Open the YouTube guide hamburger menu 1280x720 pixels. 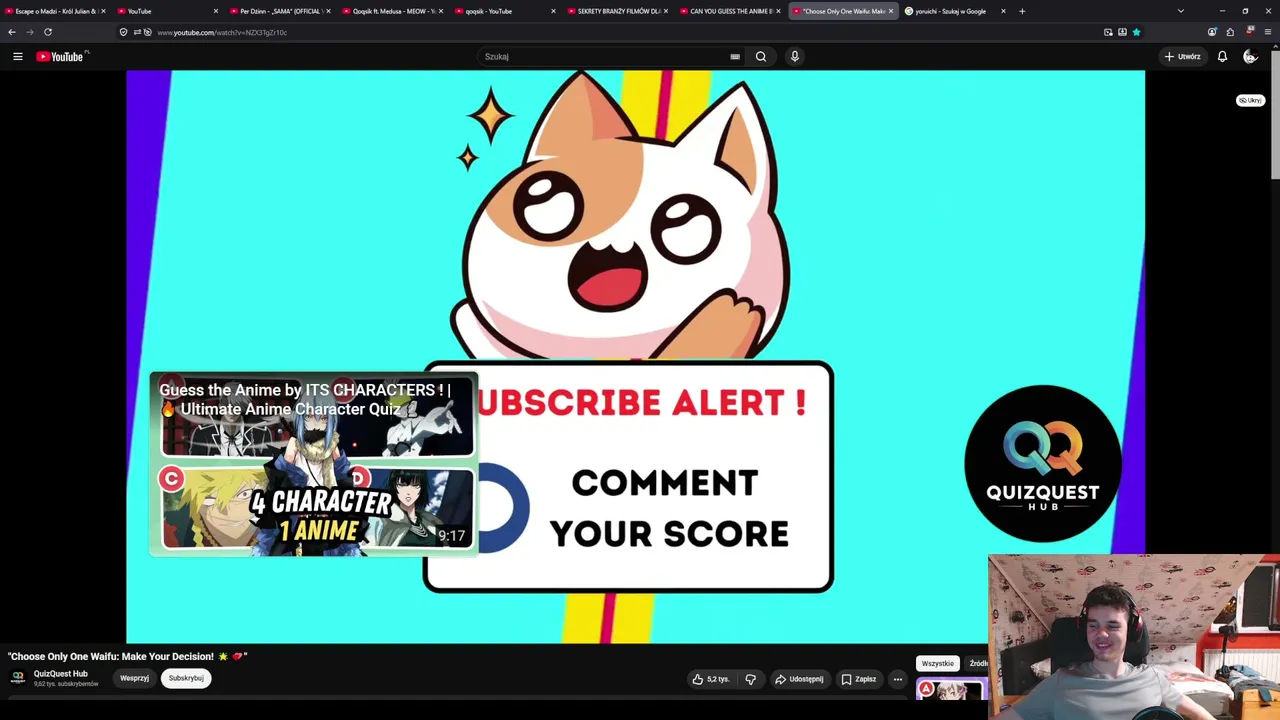pyautogui.click(x=17, y=57)
